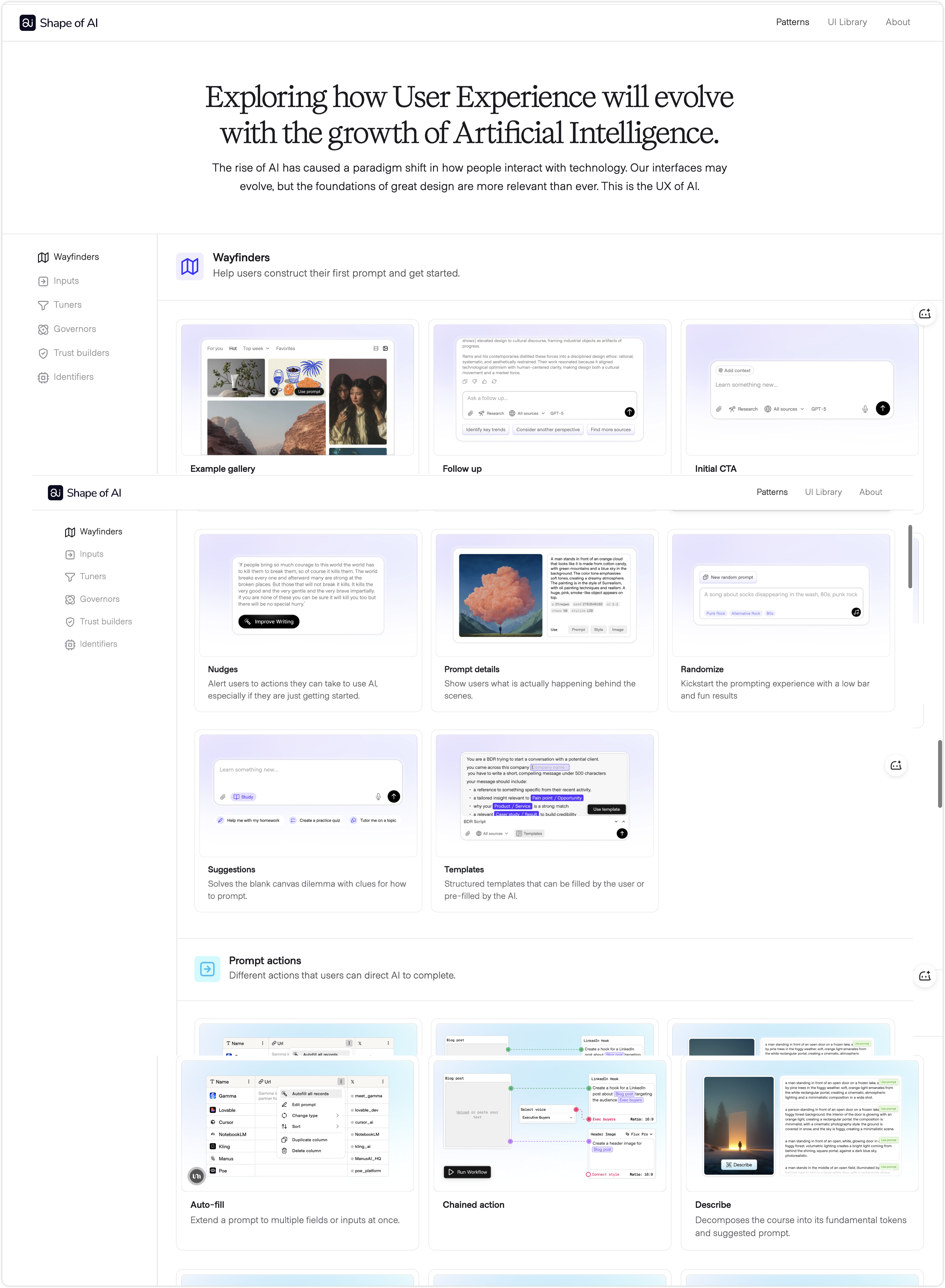The width and height of the screenshot is (945, 1288).
Task: Expand the Flux Pro model dropdown
Action: tap(639, 1134)
